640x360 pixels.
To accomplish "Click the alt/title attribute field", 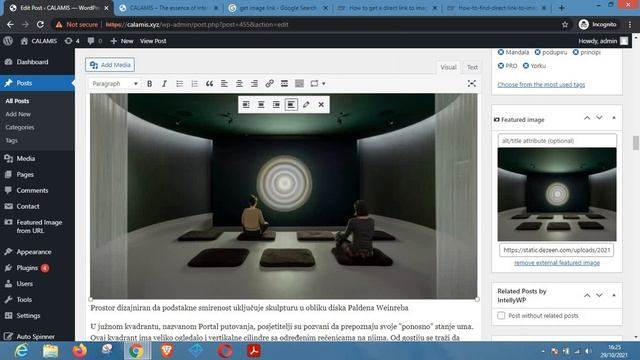I will (x=557, y=141).
